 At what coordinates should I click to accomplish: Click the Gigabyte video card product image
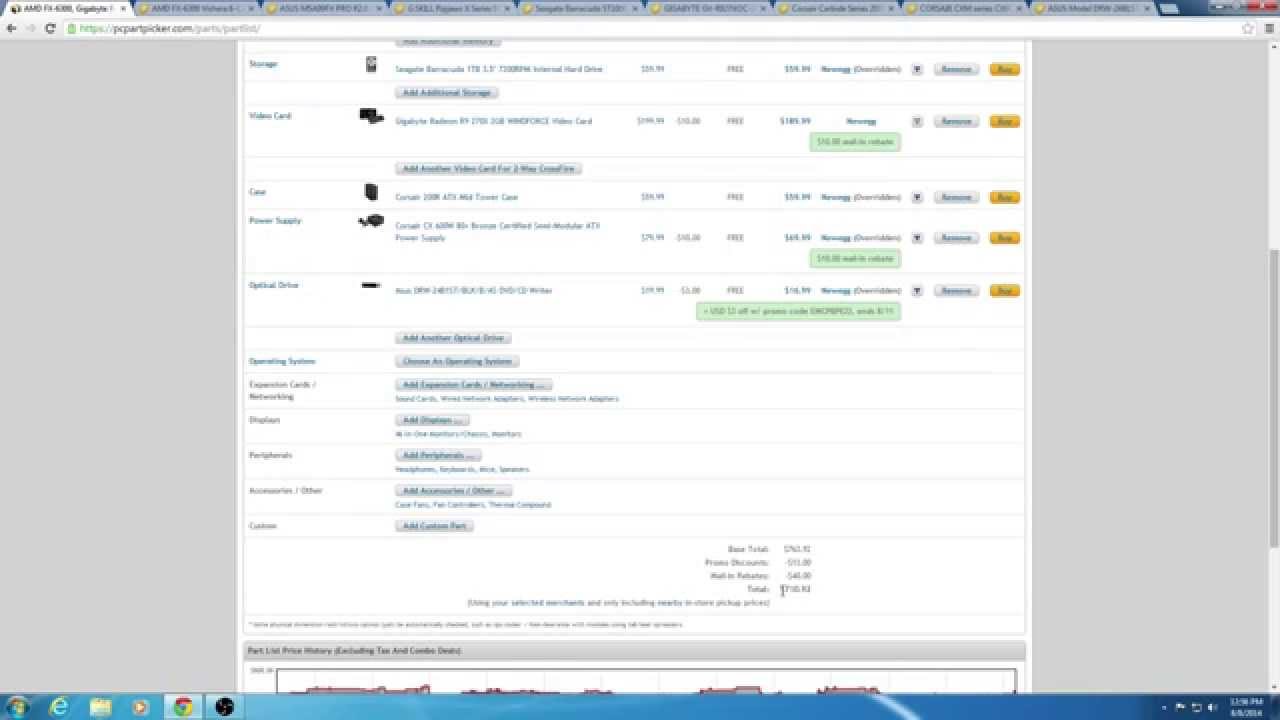pos(371,117)
